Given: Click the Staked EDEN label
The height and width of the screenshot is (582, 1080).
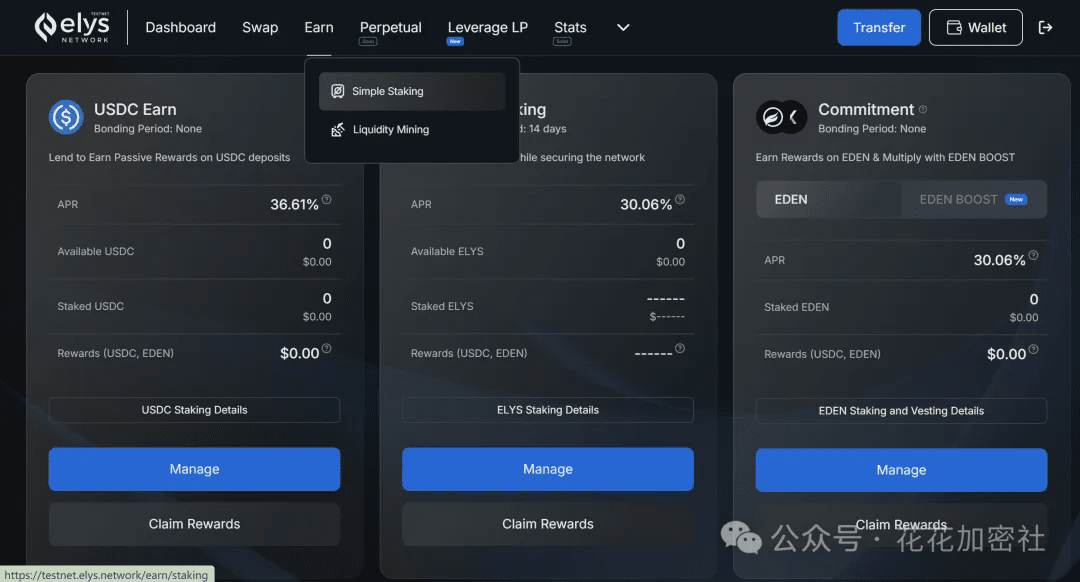Looking at the screenshot, I should 796,307.
